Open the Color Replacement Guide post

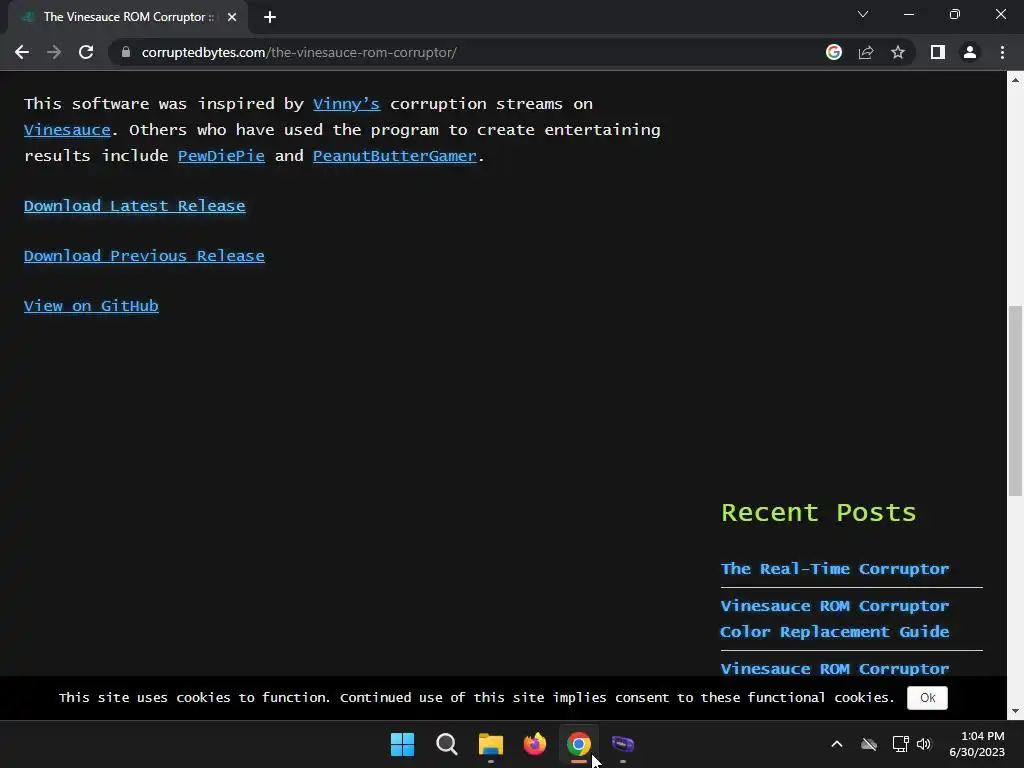835,618
